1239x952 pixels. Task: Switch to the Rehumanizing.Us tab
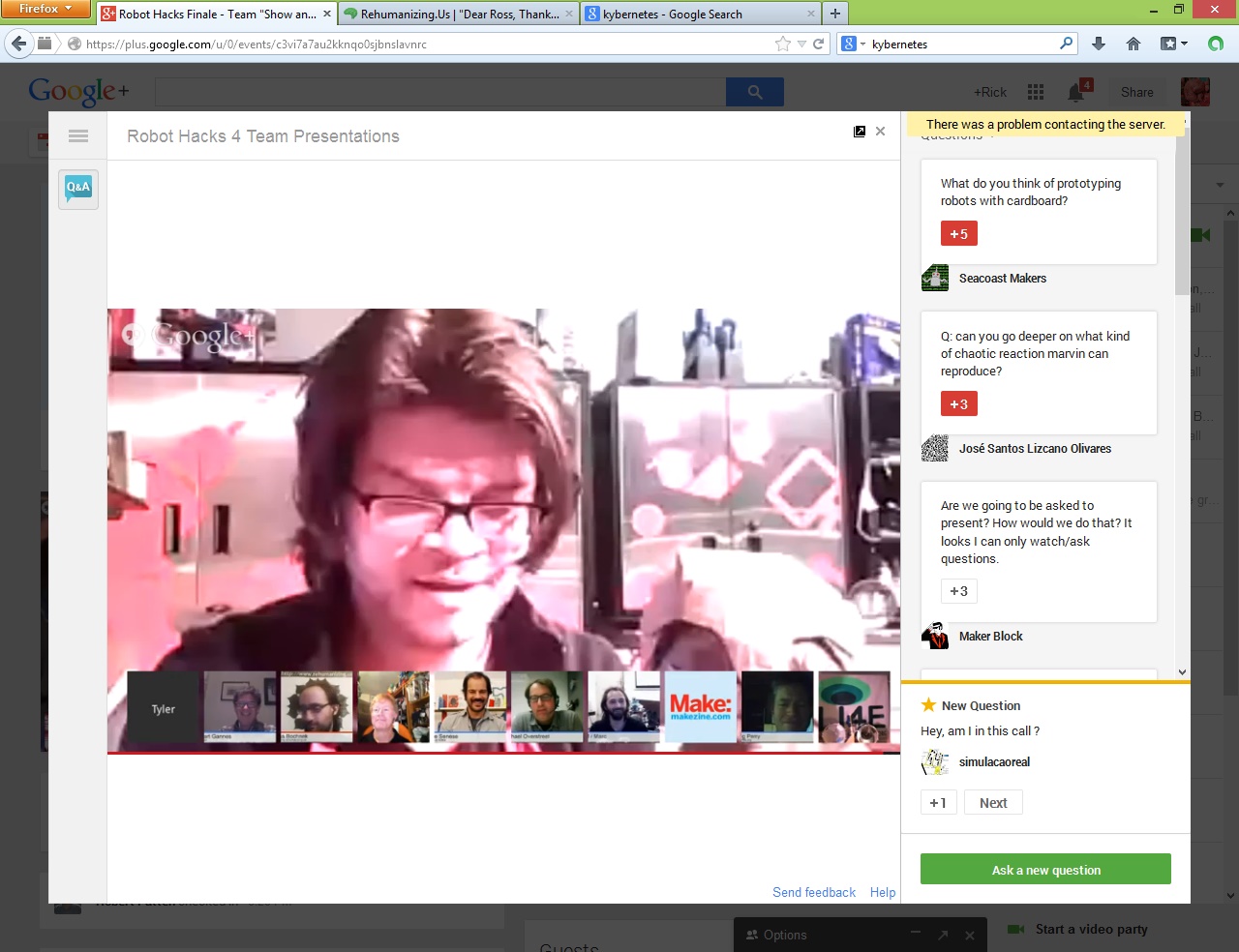coord(451,15)
